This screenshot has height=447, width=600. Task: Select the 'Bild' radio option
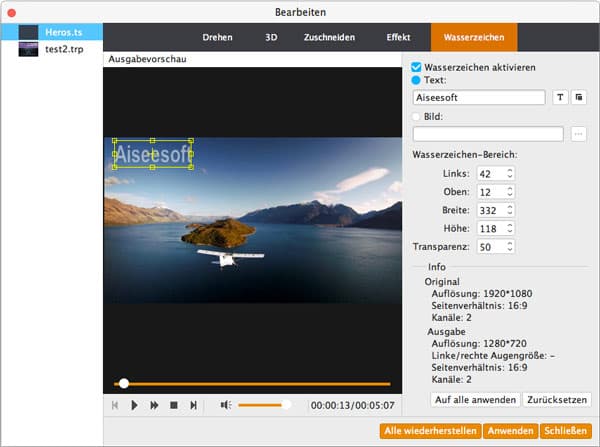click(417, 116)
